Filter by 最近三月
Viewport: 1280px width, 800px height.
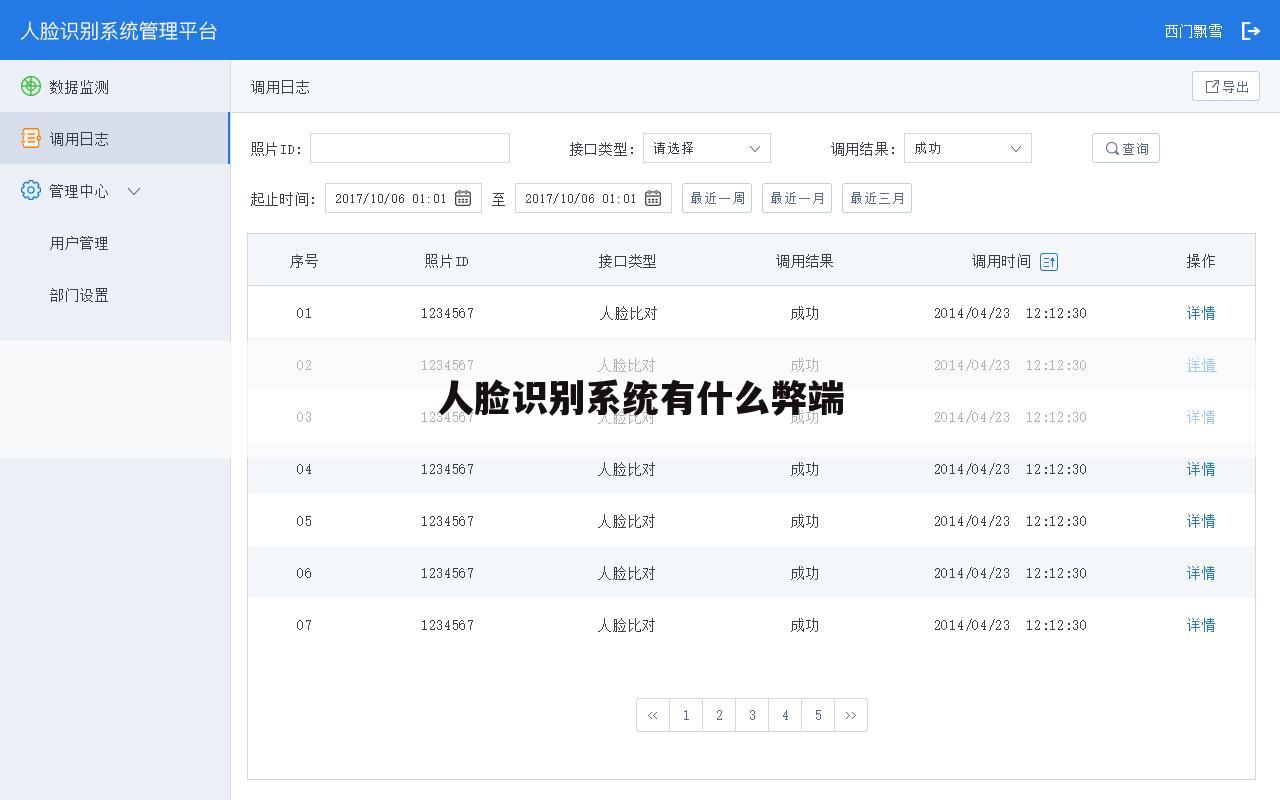click(x=877, y=198)
